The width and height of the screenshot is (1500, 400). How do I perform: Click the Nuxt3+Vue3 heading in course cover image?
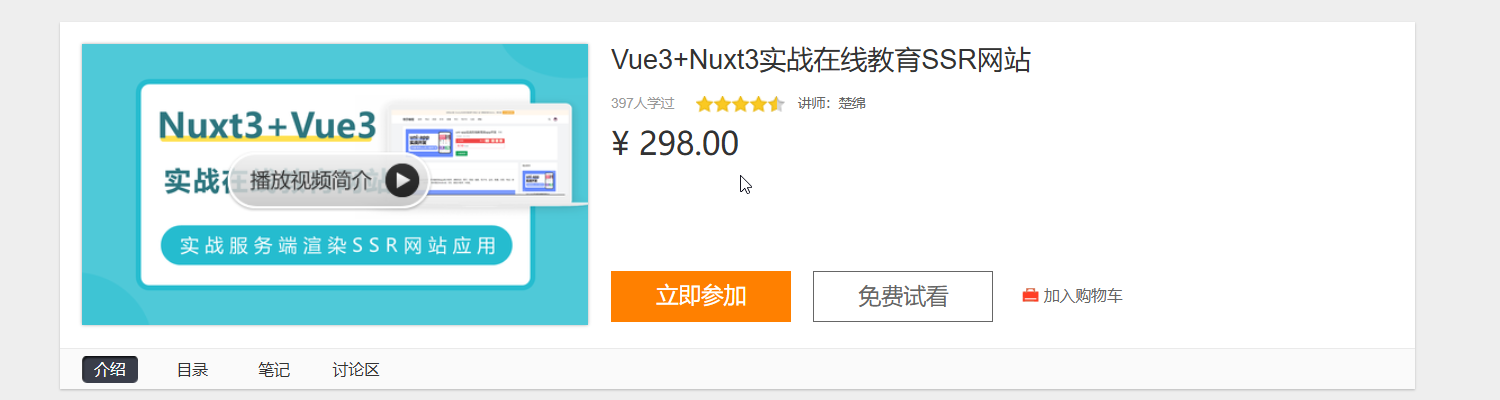(268, 125)
